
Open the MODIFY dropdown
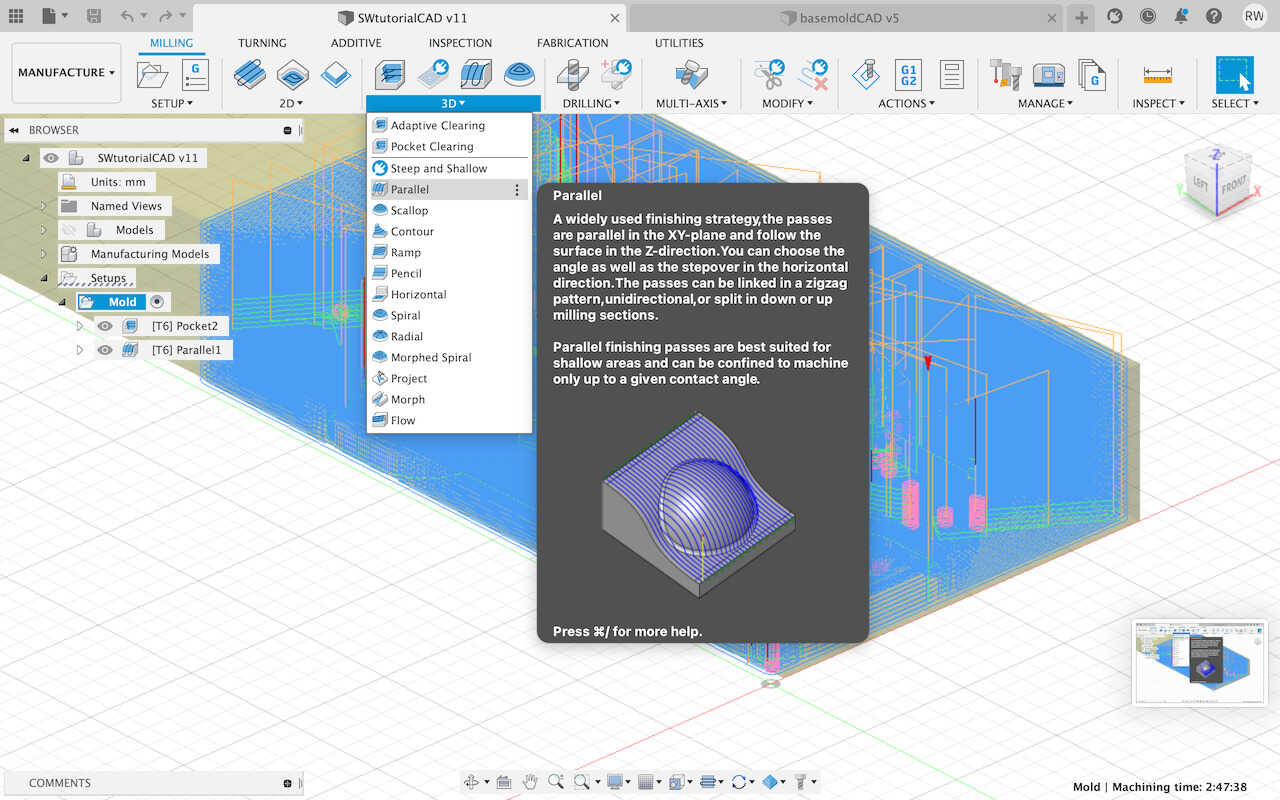789,104
